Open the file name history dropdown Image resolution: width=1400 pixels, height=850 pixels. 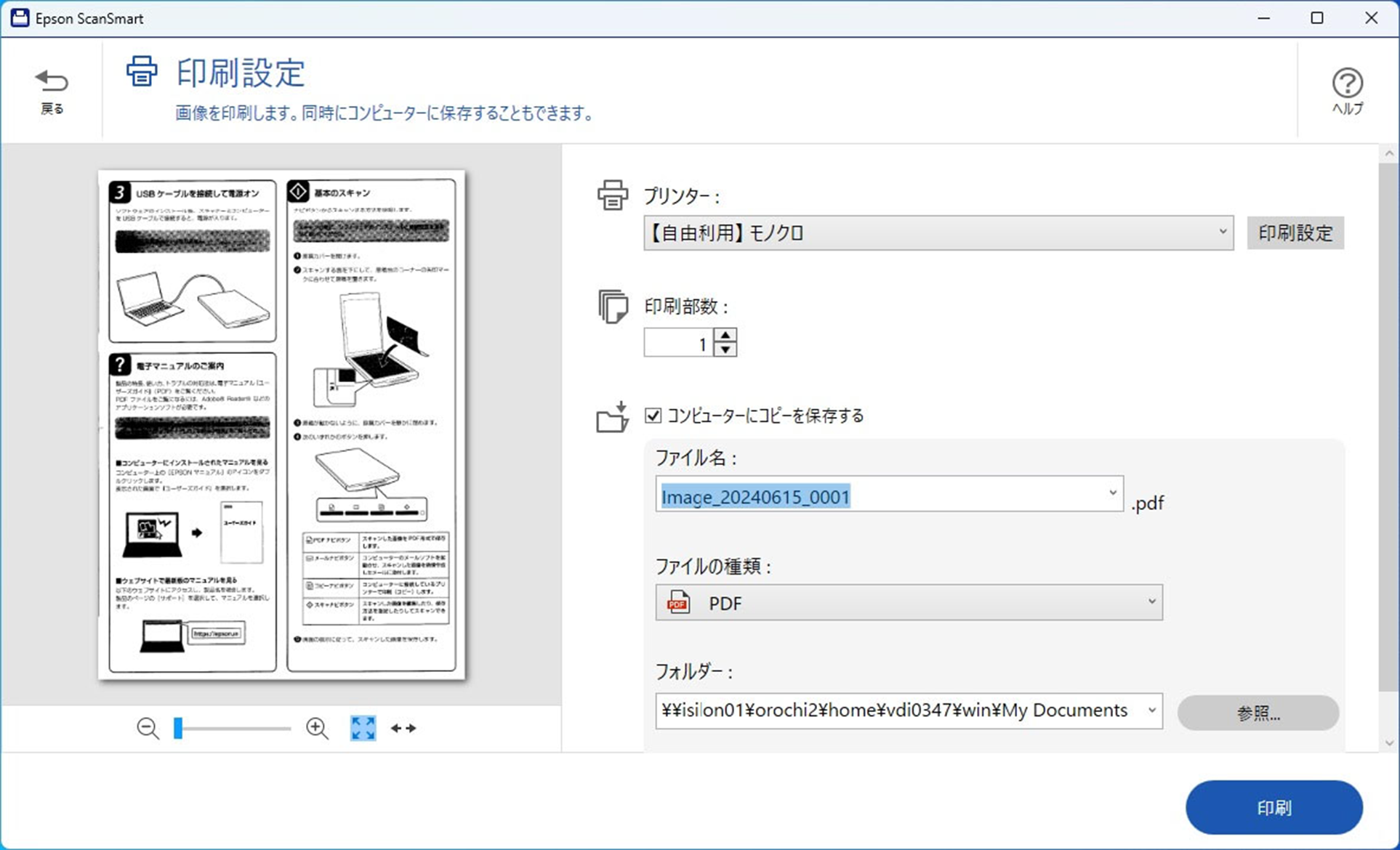pyautogui.click(x=1112, y=493)
